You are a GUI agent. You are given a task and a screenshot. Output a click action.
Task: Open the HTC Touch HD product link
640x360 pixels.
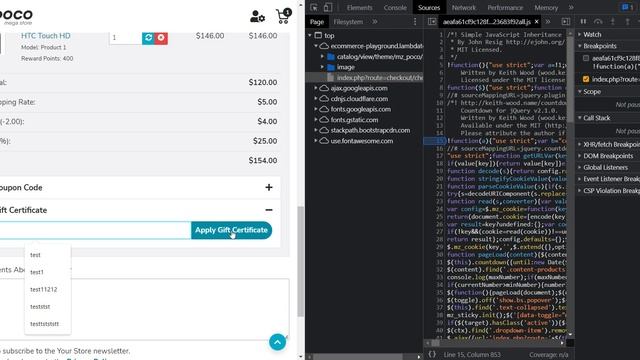tap(46, 36)
